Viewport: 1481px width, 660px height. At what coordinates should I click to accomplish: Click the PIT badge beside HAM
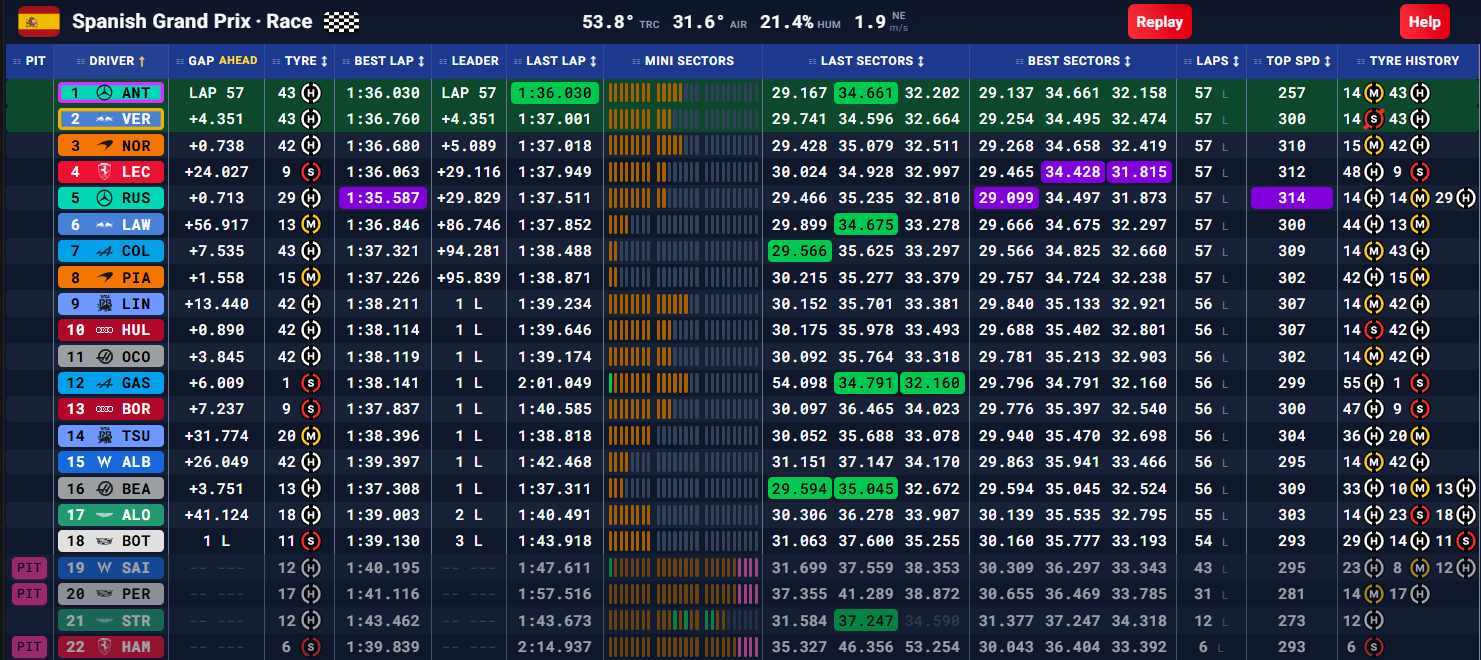tap(29, 647)
